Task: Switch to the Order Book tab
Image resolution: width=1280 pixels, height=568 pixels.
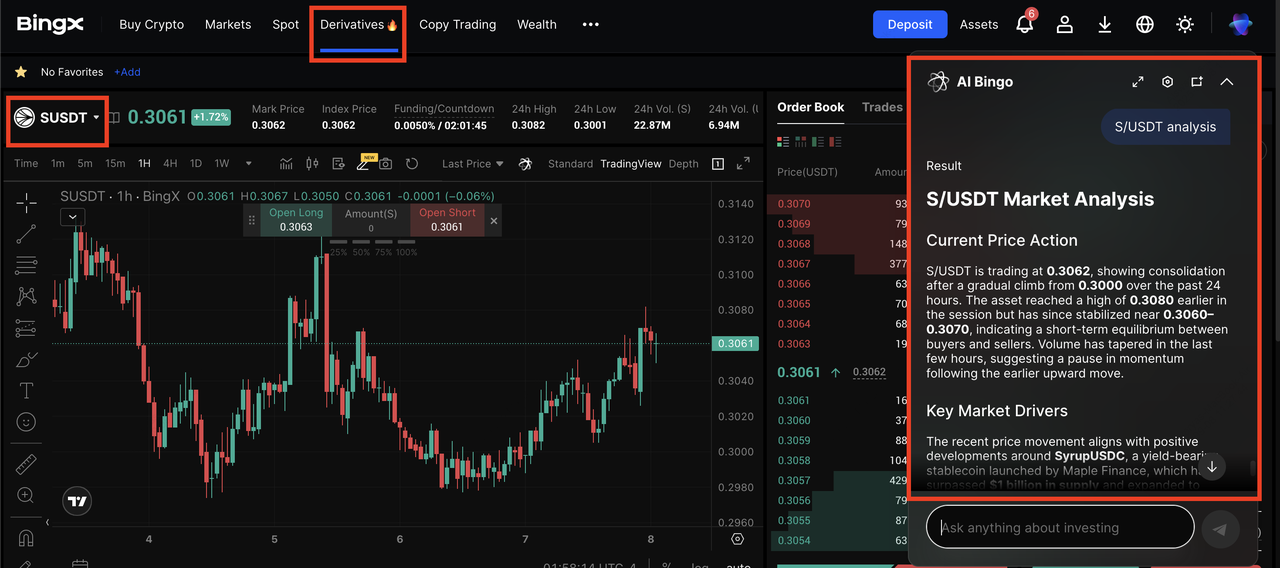Action: tap(811, 107)
